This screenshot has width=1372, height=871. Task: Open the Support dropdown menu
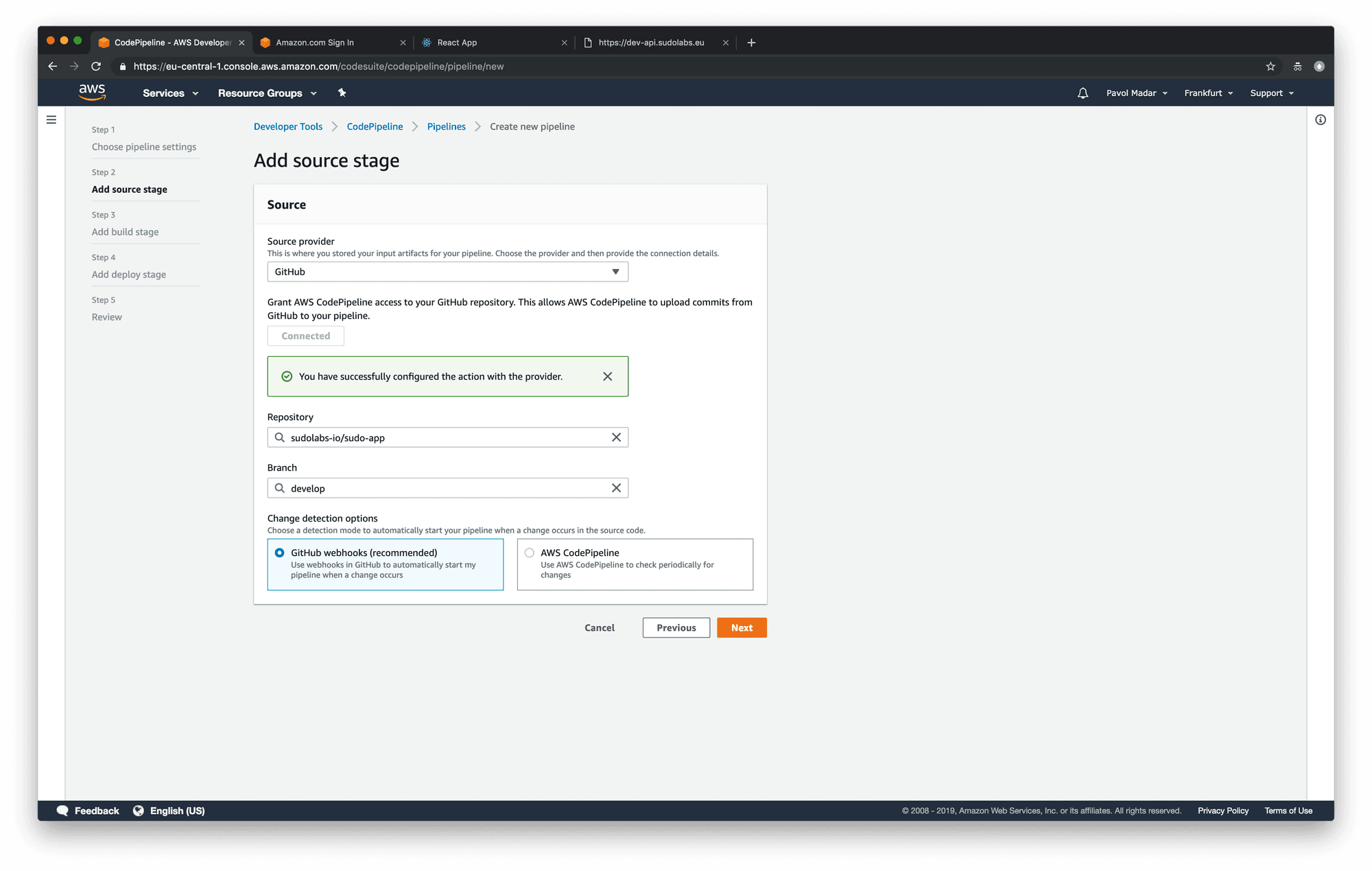pyautogui.click(x=1272, y=93)
